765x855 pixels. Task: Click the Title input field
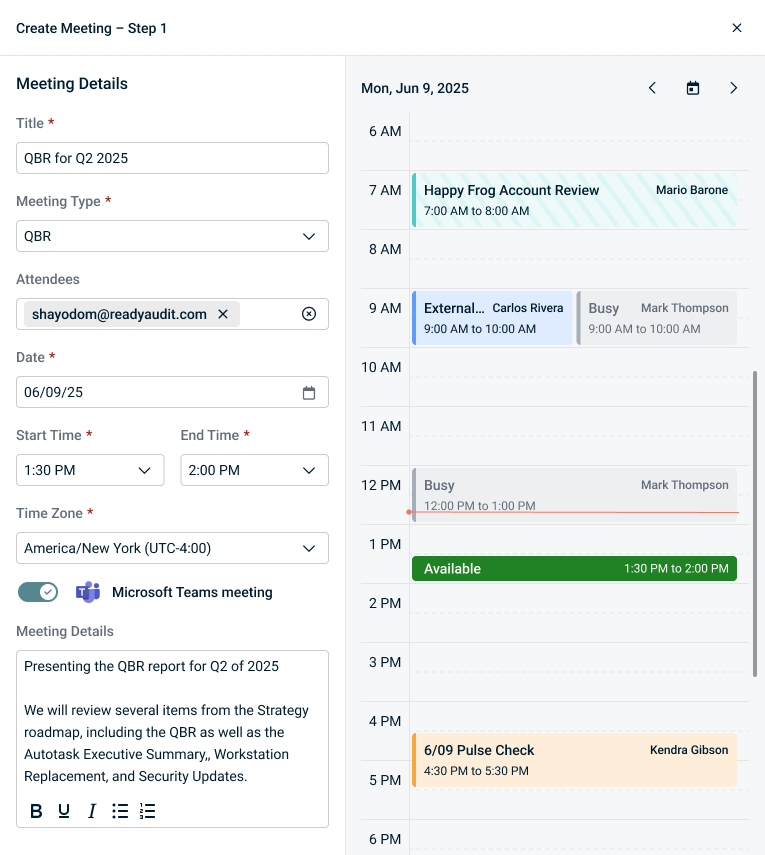172,158
